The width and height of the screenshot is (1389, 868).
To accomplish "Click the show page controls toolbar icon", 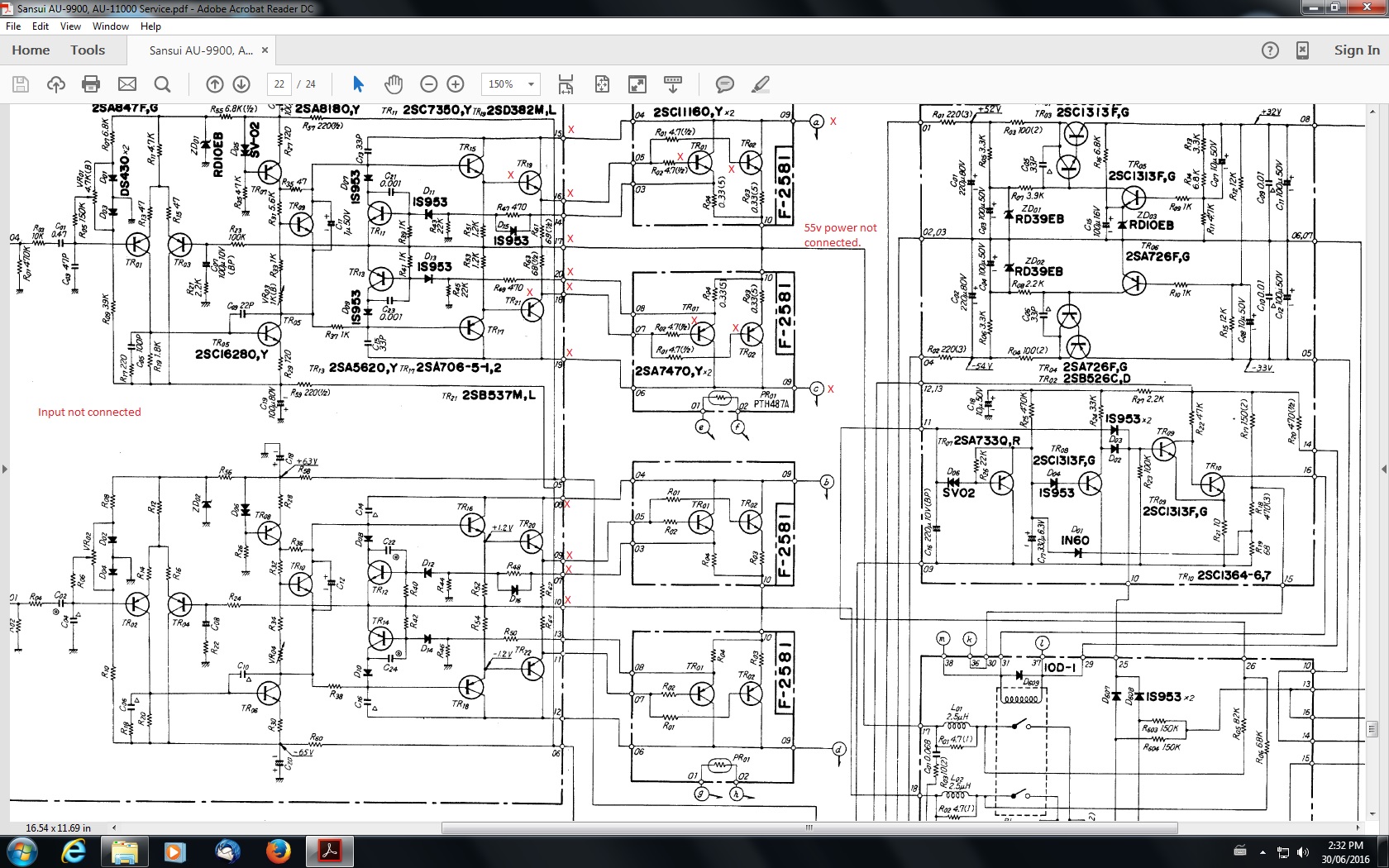I will click(x=673, y=84).
